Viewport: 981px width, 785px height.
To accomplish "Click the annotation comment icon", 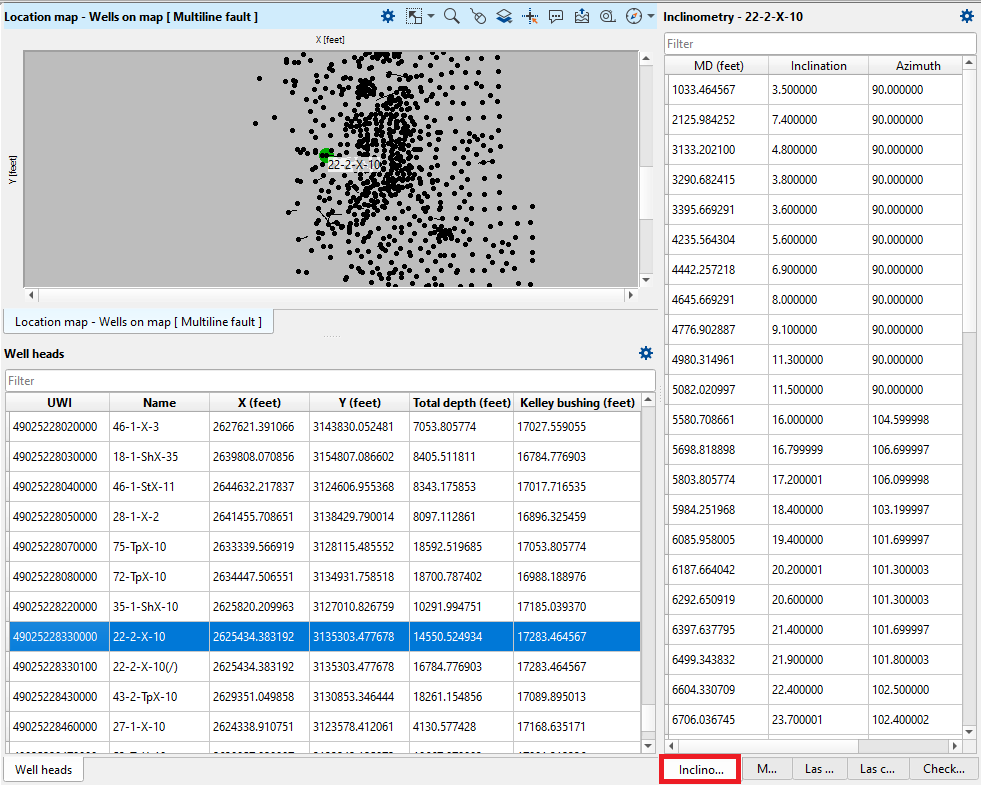I will [x=556, y=16].
